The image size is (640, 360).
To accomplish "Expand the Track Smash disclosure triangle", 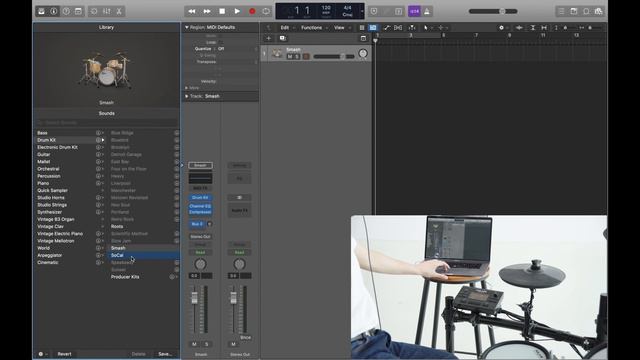I will click(187, 96).
